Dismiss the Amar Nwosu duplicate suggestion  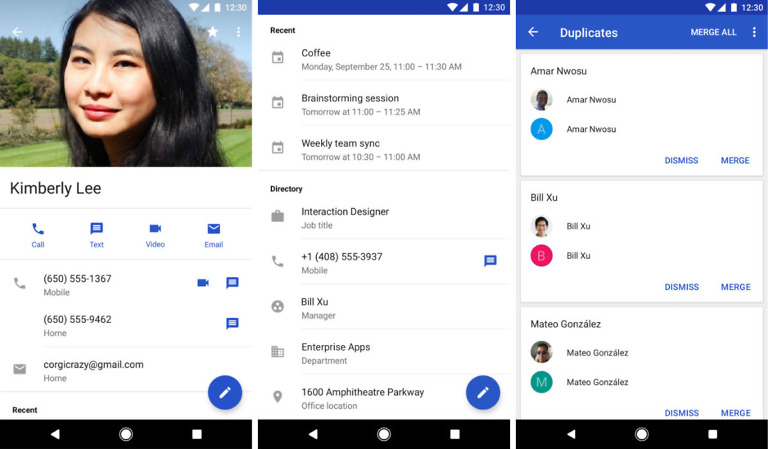click(x=681, y=160)
